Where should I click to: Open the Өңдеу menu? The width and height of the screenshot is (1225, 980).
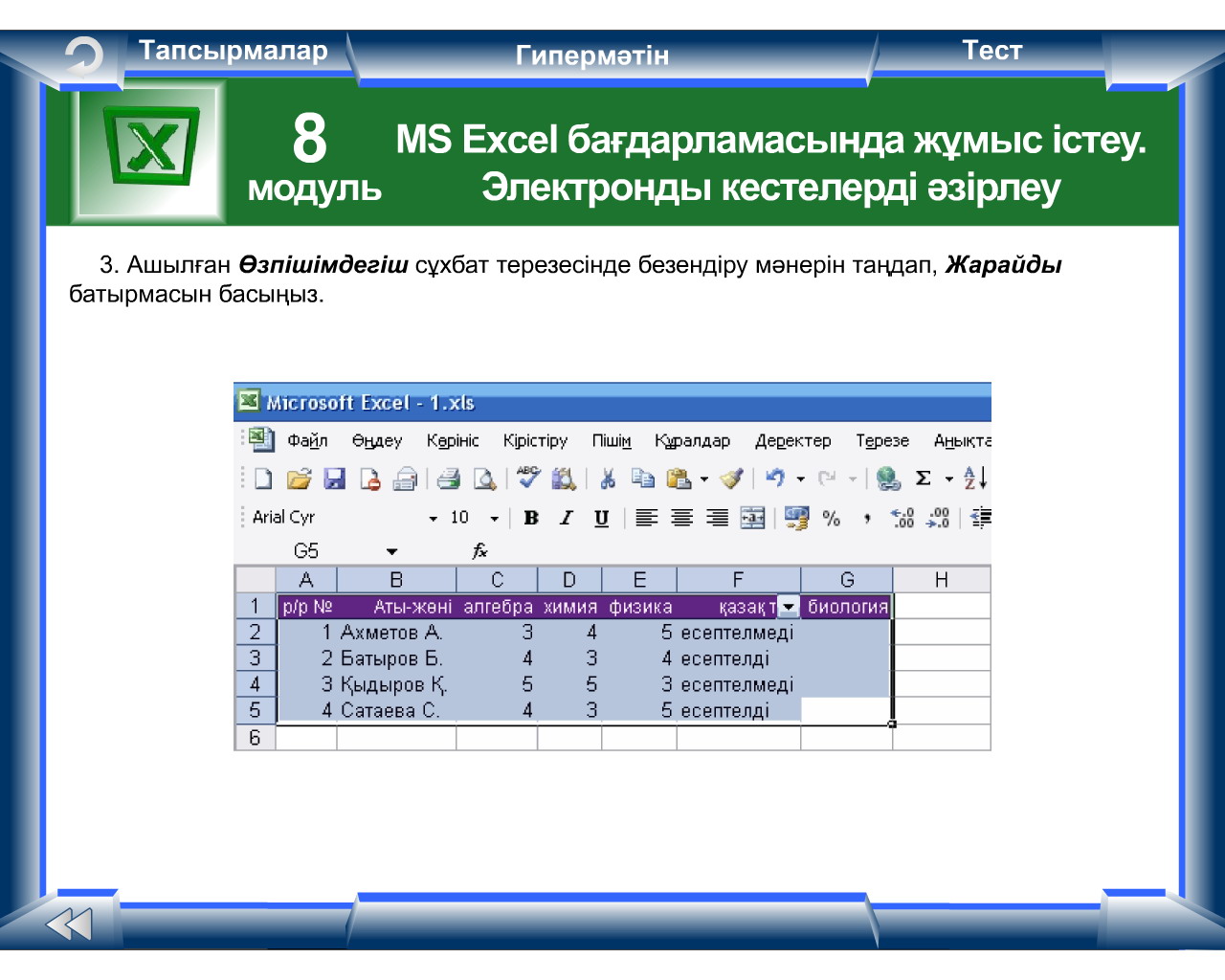click(x=377, y=440)
